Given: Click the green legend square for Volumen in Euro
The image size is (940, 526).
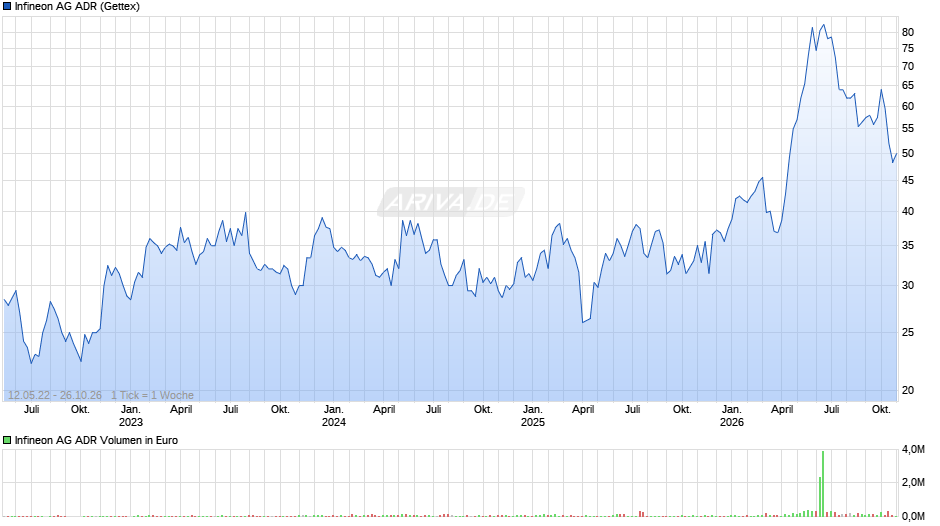Looking at the screenshot, I should pos(7,440).
